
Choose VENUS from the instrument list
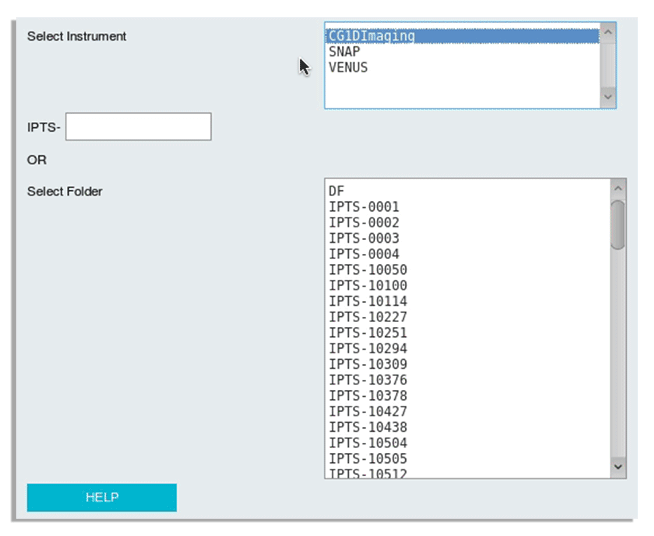point(348,68)
